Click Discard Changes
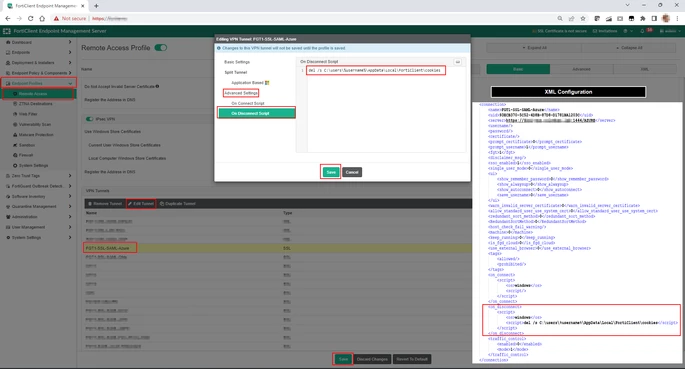685x369 pixels. [x=372, y=359]
